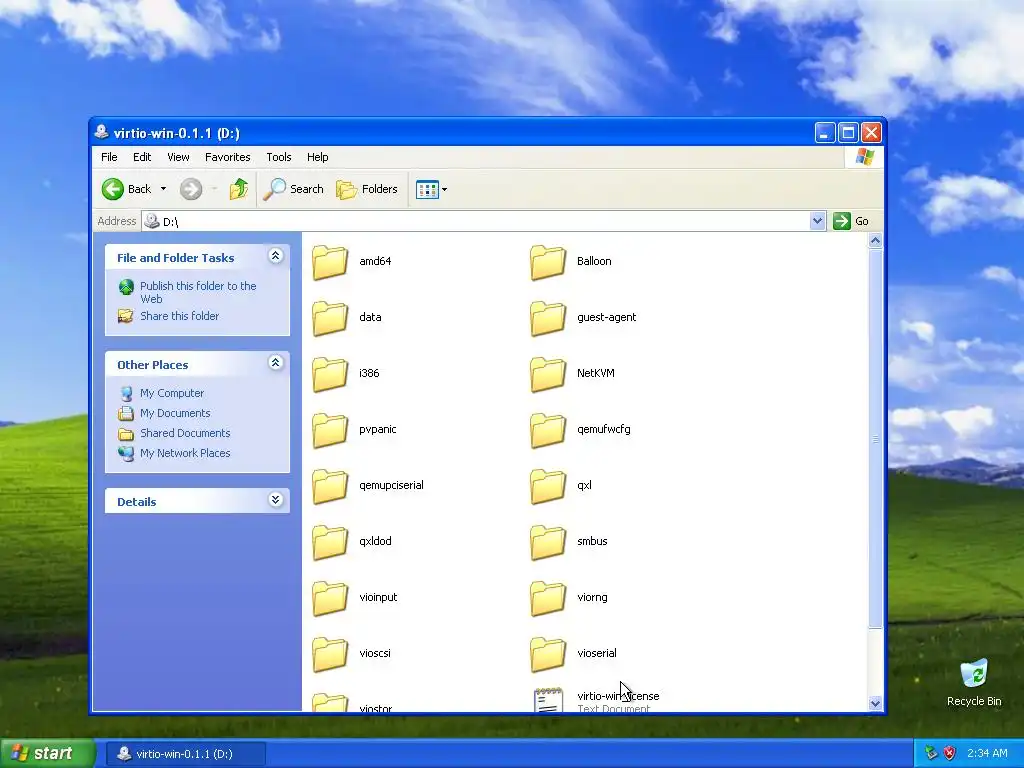The image size is (1024, 768).
Task: Select the virtio-win_license text document icon
Action: click(548, 699)
